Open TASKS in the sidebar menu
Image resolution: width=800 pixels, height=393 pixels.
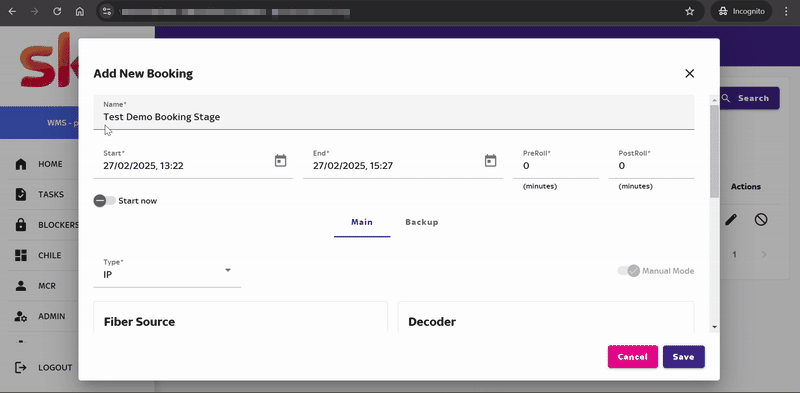[51, 194]
